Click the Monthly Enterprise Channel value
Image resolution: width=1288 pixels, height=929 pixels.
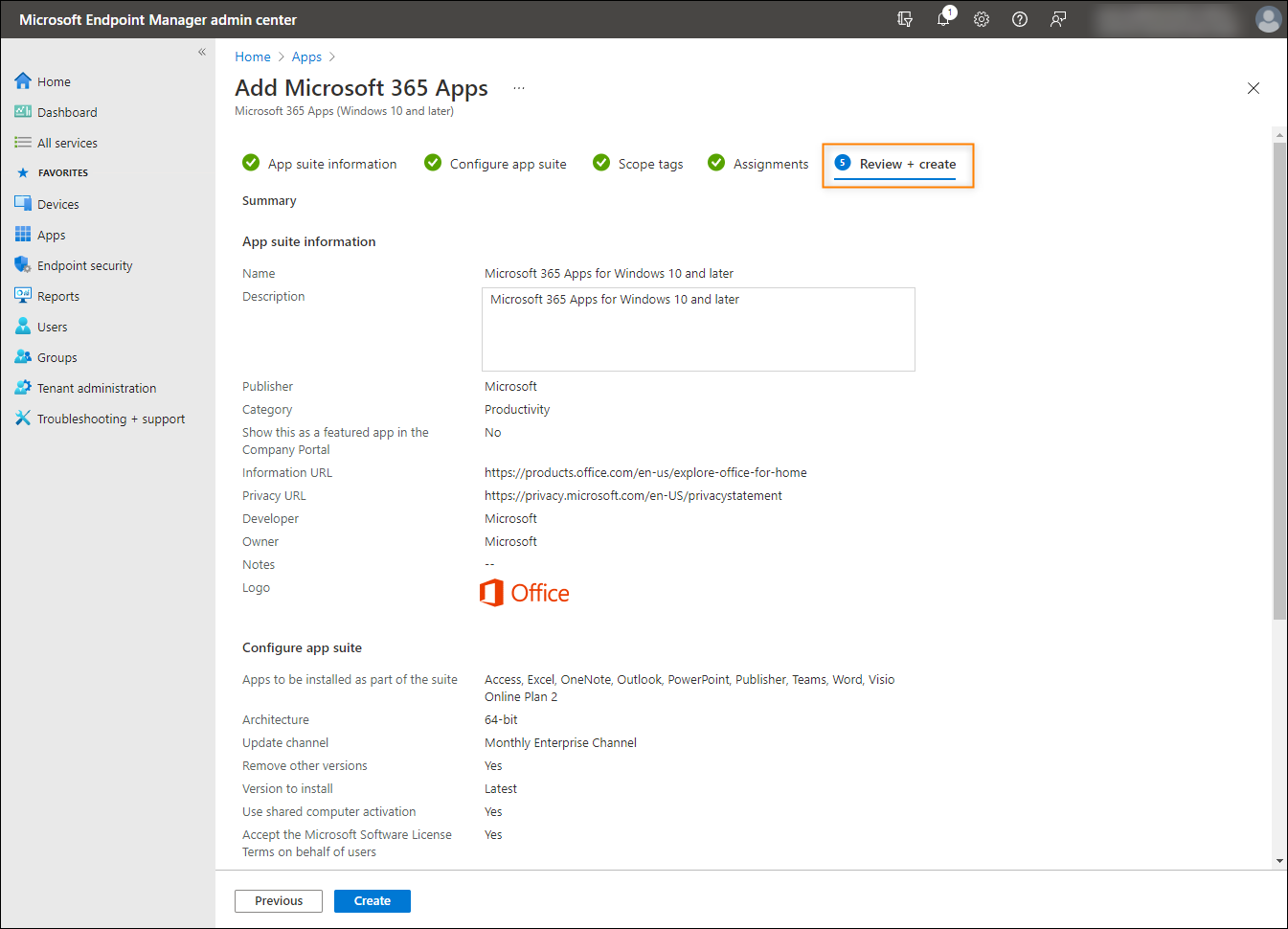pos(560,742)
